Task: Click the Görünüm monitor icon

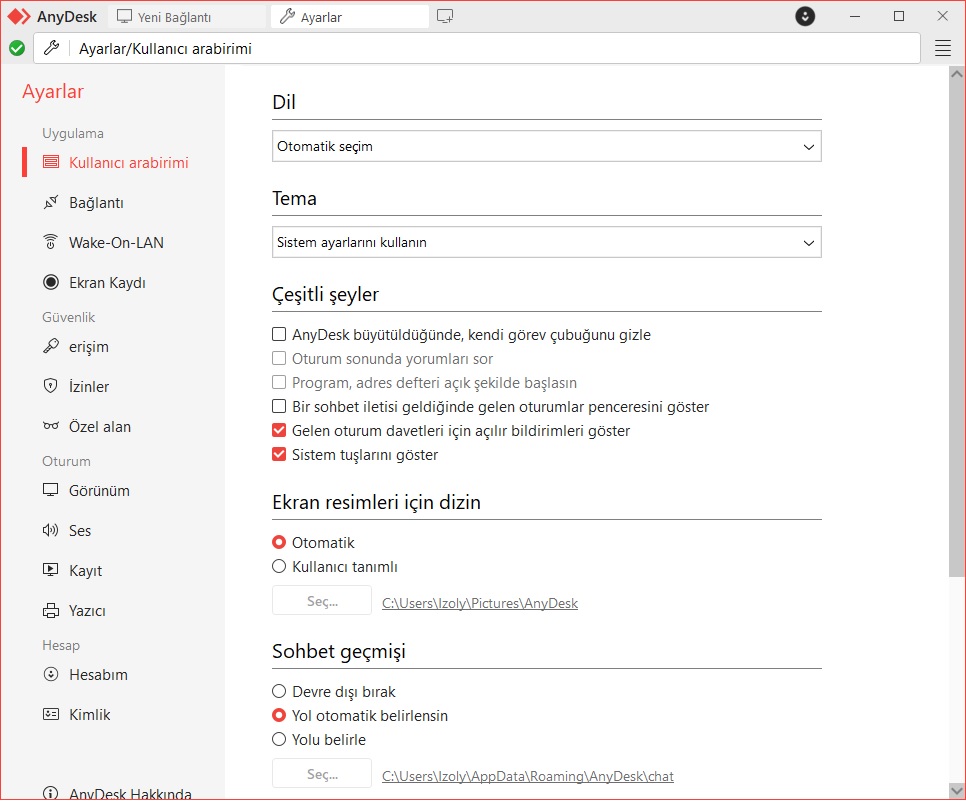Action: point(51,490)
